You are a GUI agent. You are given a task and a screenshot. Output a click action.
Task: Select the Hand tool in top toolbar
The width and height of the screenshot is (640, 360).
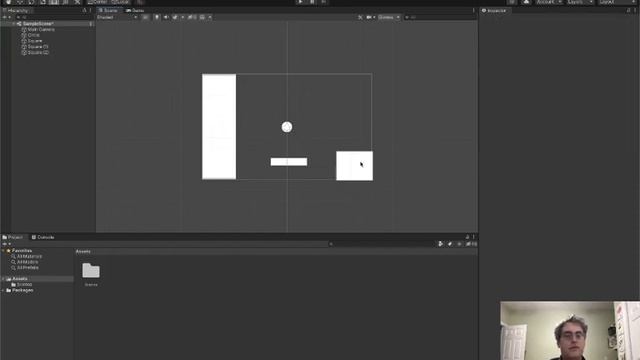click(x=8, y=2)
